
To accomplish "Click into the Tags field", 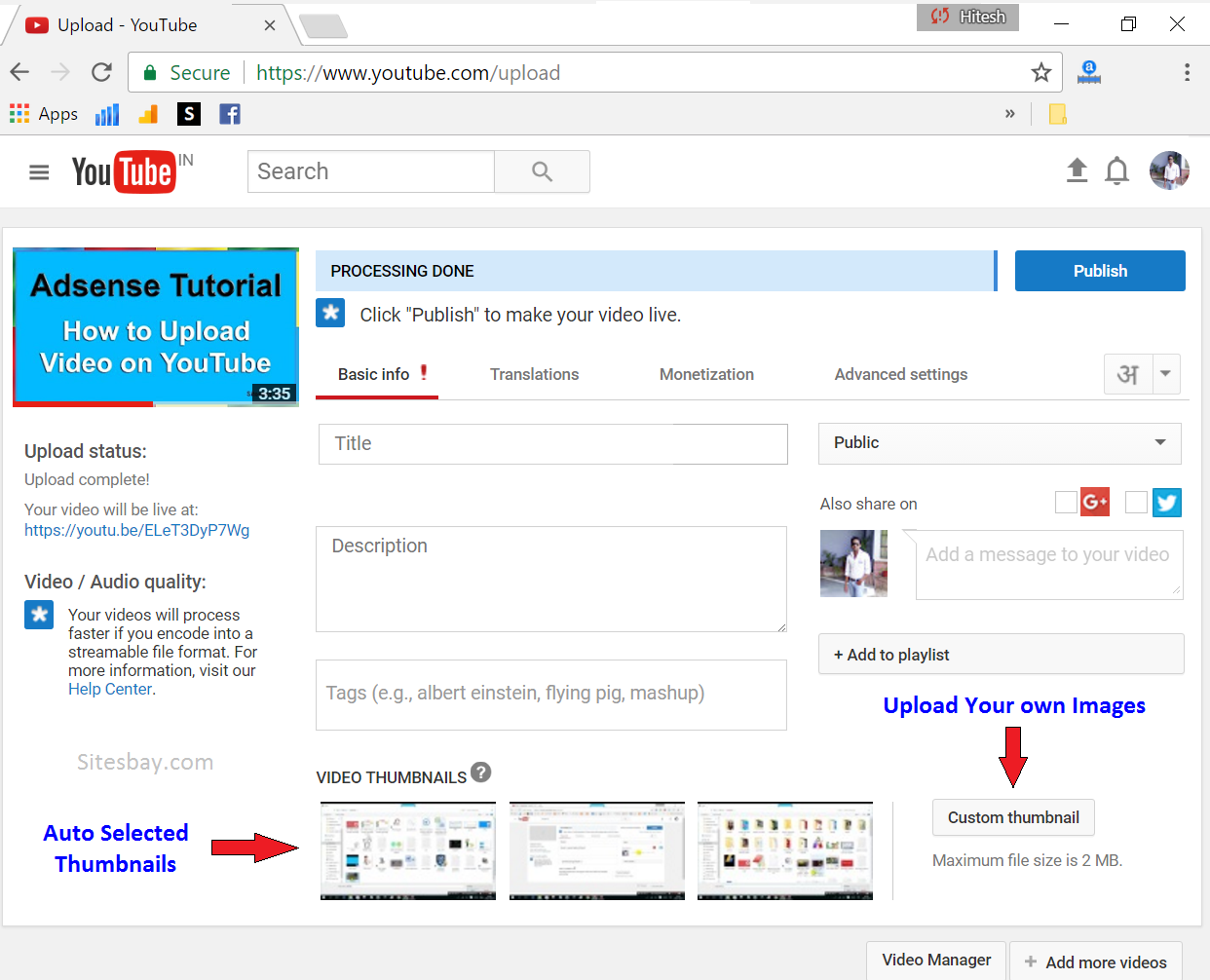I will click(551, 695).
